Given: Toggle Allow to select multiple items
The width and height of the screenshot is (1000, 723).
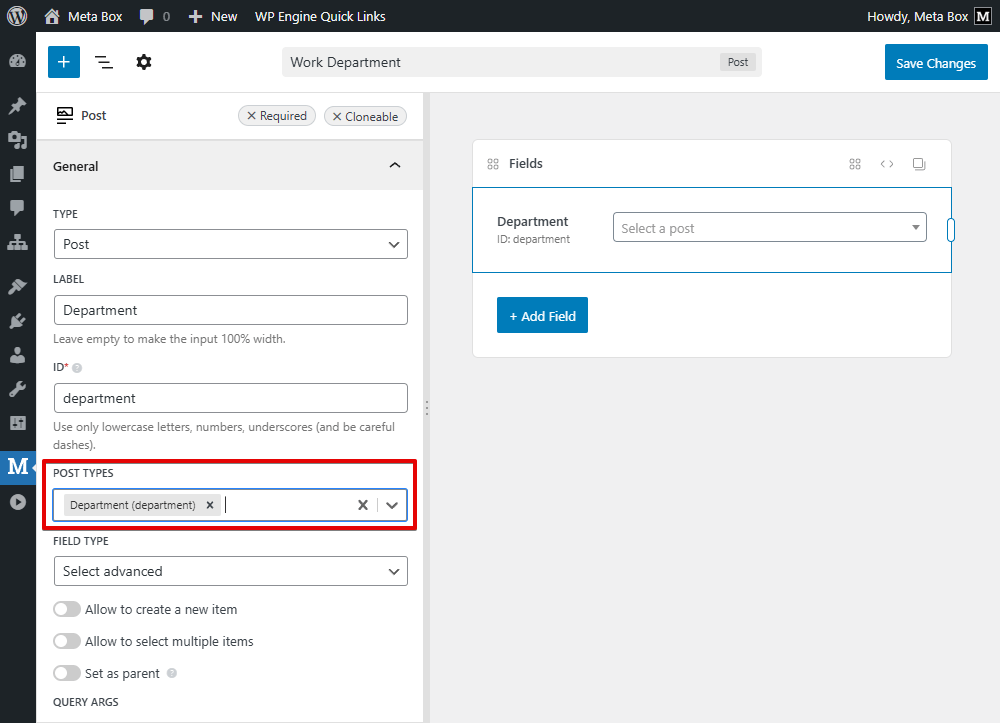Looking at the screenshot, I should click(x=67, y=641).
